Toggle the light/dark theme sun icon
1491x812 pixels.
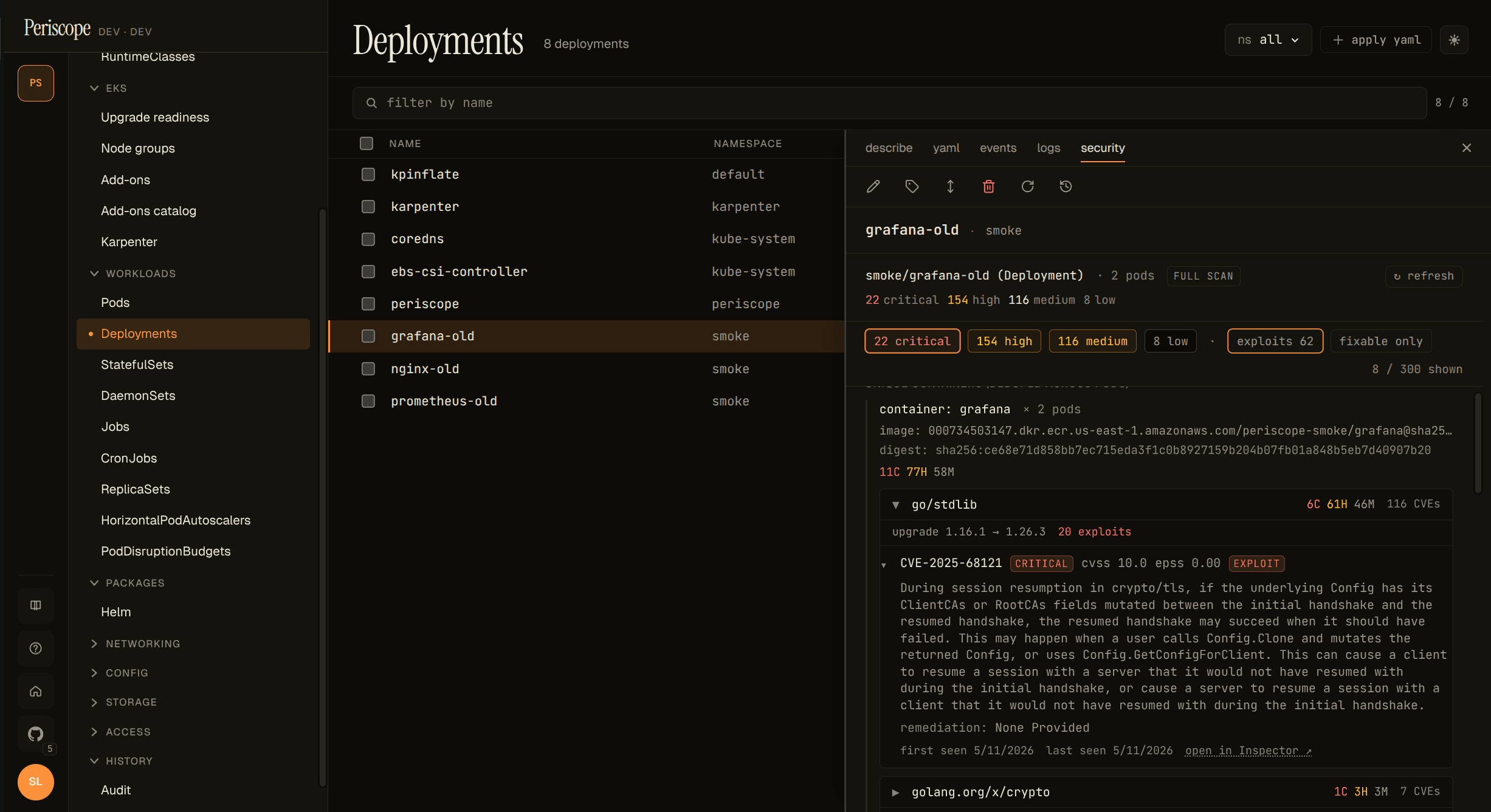1454,40
